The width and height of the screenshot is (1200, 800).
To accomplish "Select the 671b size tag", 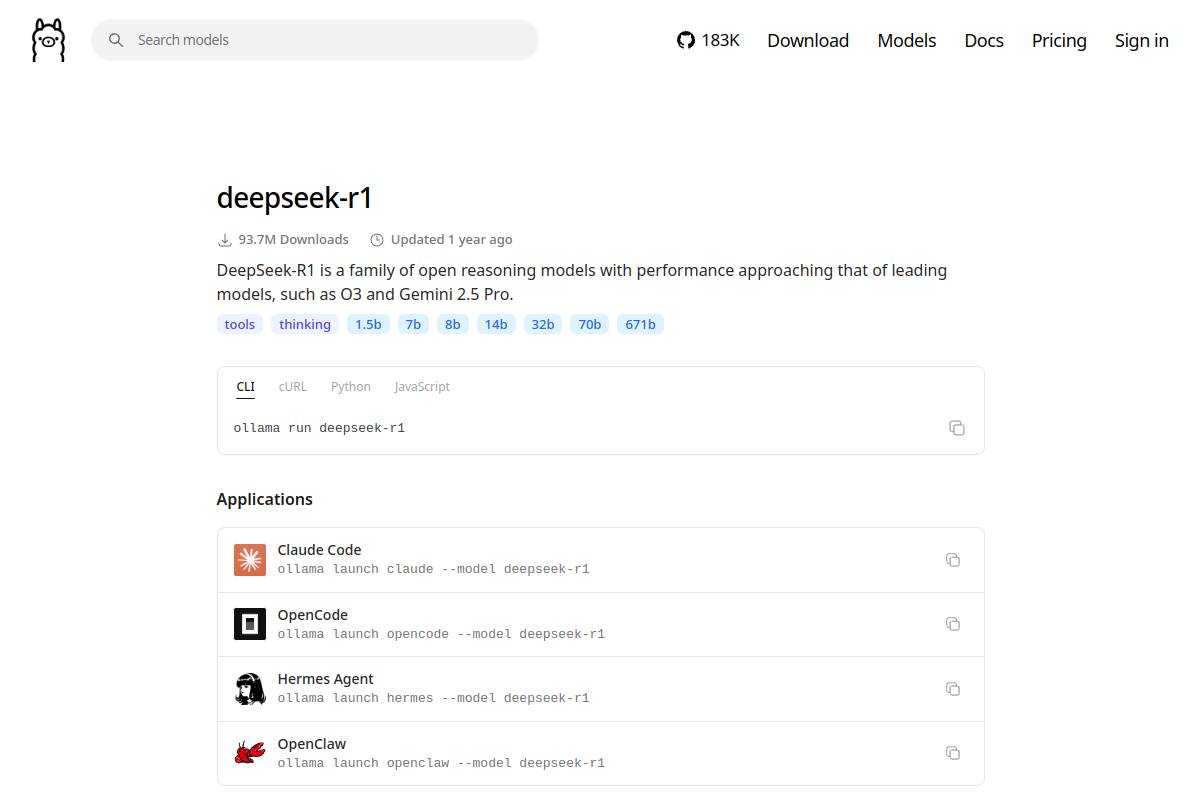I will 640,324.
